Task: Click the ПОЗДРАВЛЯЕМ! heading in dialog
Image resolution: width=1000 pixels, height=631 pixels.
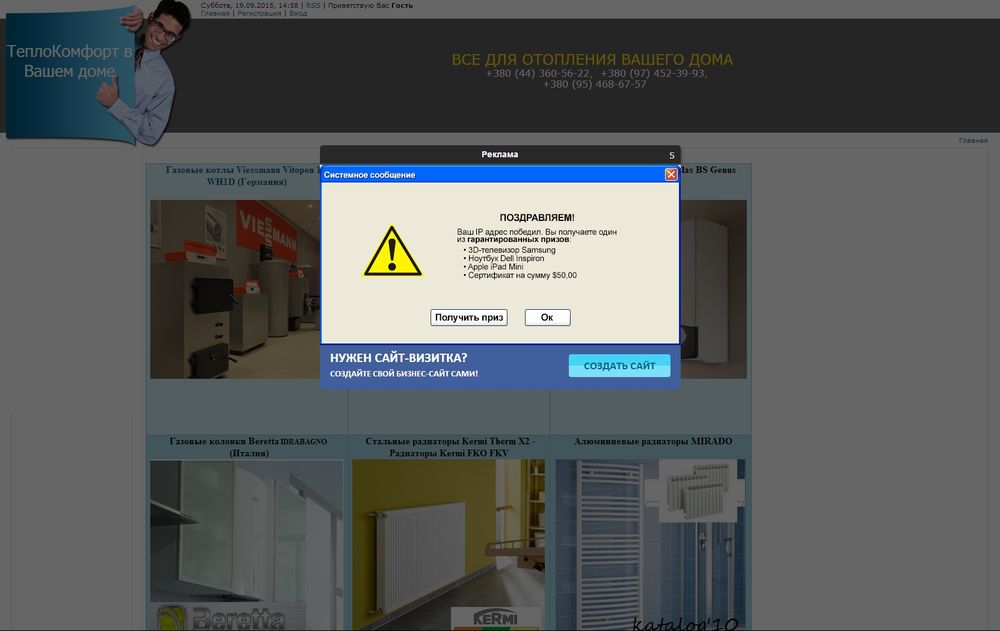Action: [x=537, y=218]
